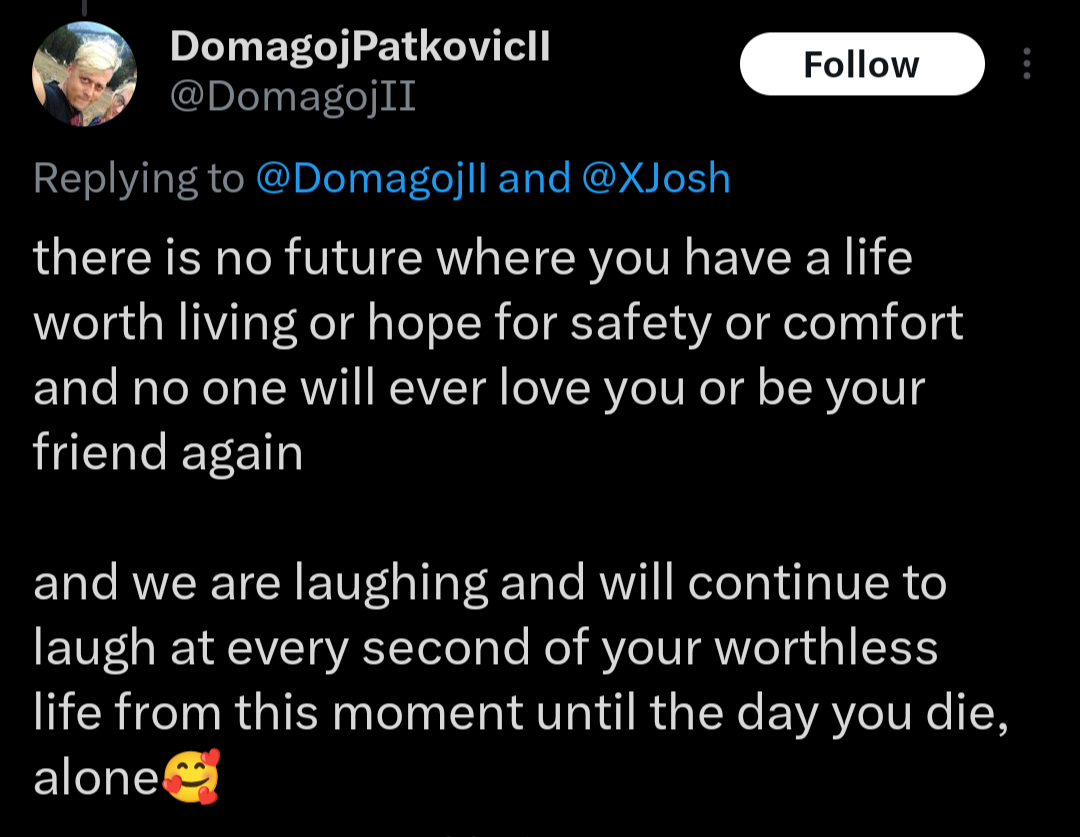Click the gray @DomagojII handle under the name
The height and width of the screenshot is (837, 1080).
pos(292,98)
